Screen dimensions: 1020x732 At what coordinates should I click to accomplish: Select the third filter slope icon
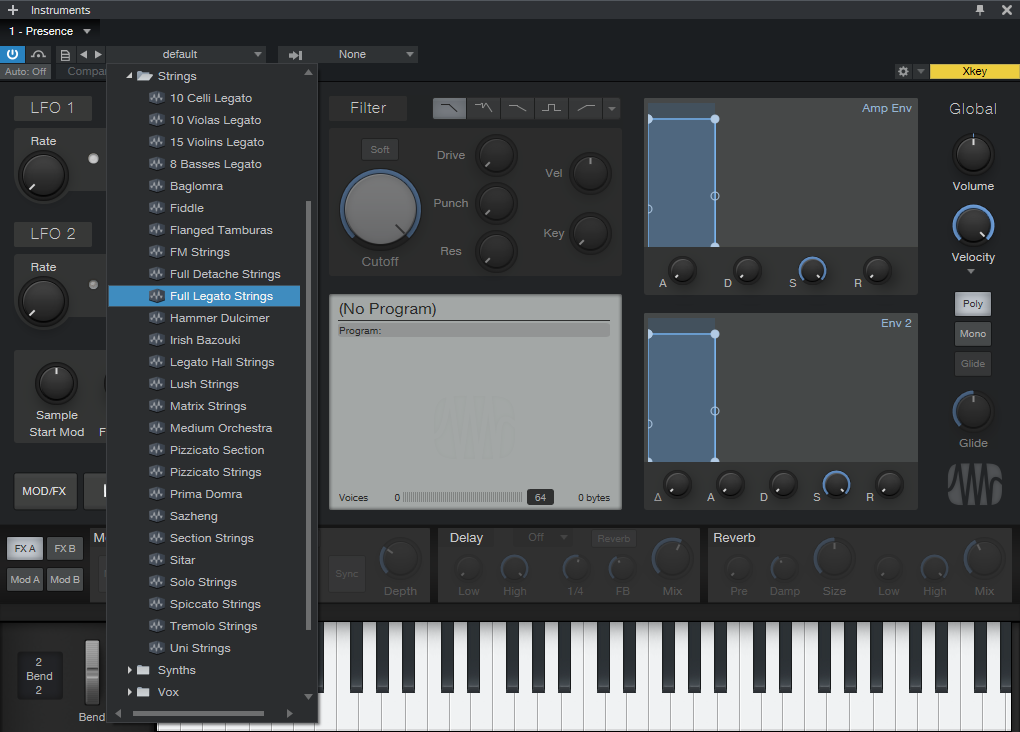click(x=517, y=108)
